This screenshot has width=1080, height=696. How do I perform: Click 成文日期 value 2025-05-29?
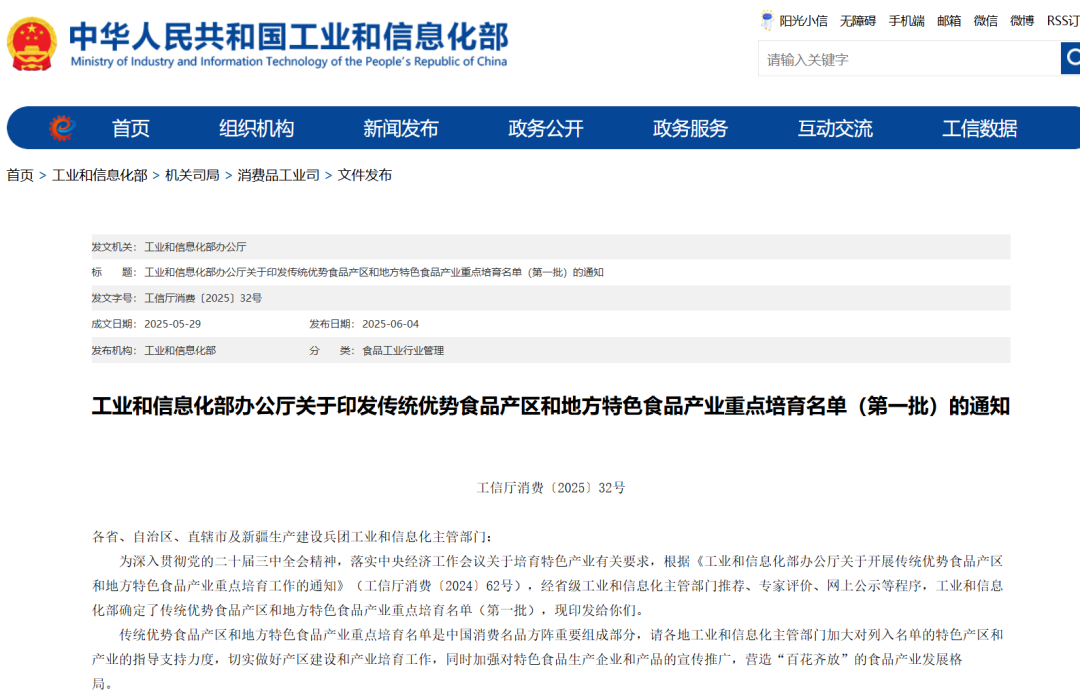click(172, 324)
